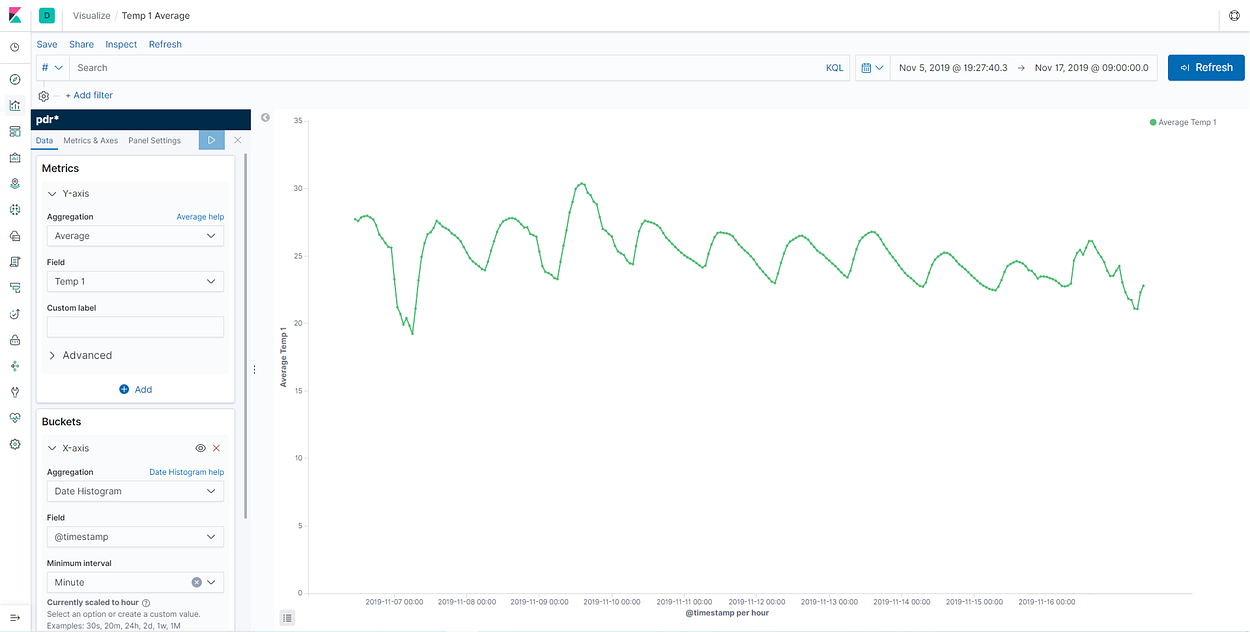Viewport: 1250px width, 632px height.
Task: Click the KQL language switcher
Action: click(834, 68)
